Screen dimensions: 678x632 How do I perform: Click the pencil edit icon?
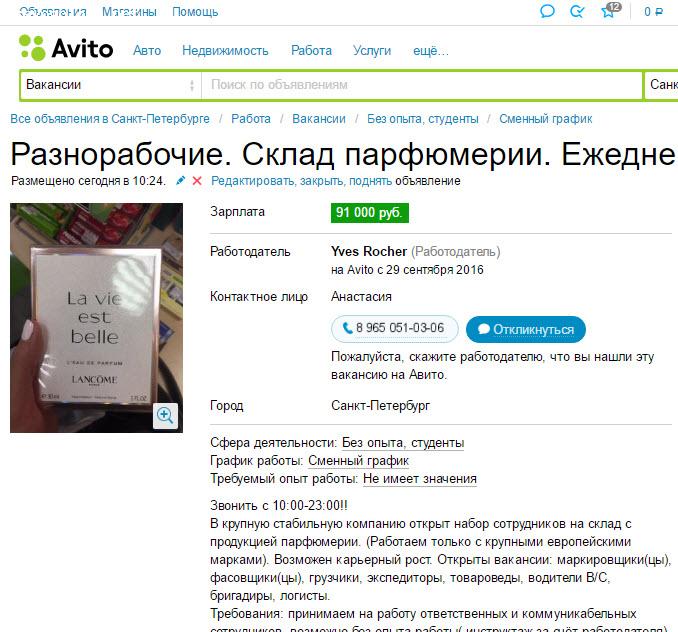pos(180,181)
